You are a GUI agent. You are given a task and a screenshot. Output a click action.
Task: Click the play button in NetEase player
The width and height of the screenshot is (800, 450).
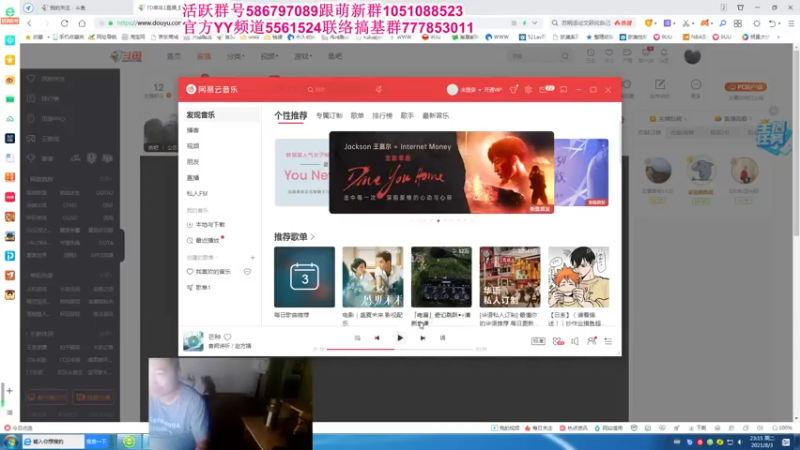pos(400,338)
